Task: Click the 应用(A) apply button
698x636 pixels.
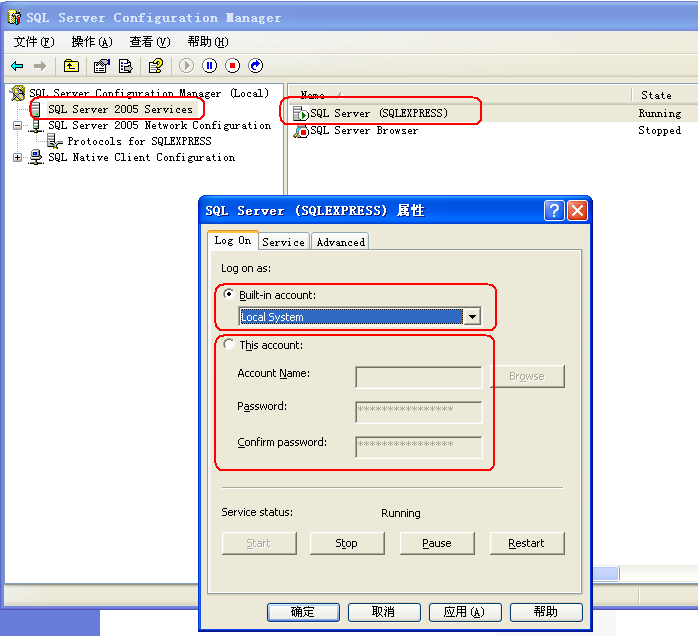Action: point(464,612)
